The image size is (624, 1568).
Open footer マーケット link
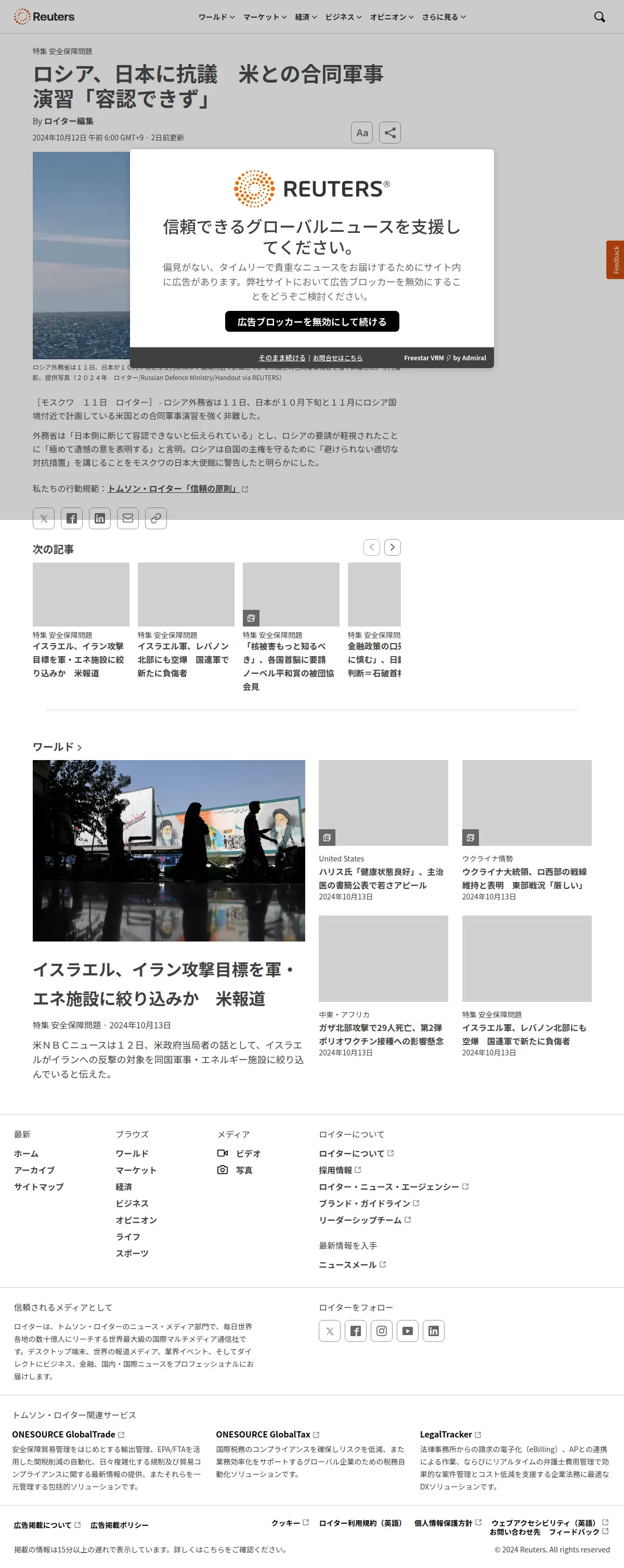(136, 1170)
